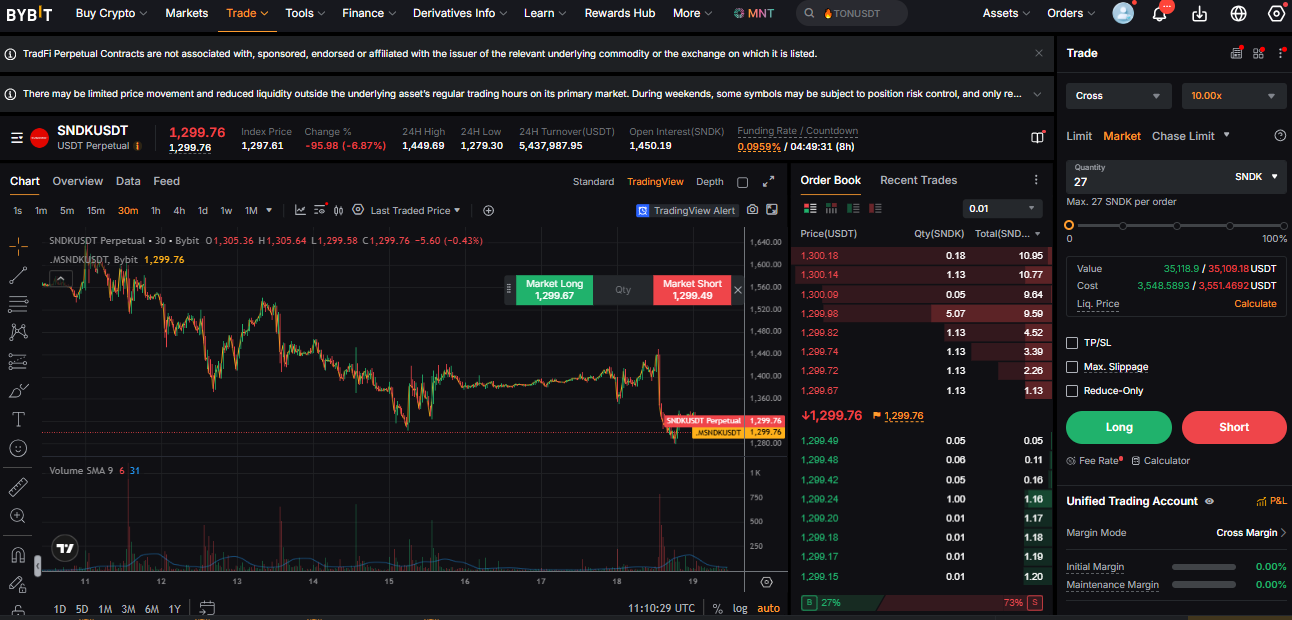The height and width of the screenshot is (620, 1292).
Task: Open the candlestick chart type selector
Action: click(x=339, y=210)
